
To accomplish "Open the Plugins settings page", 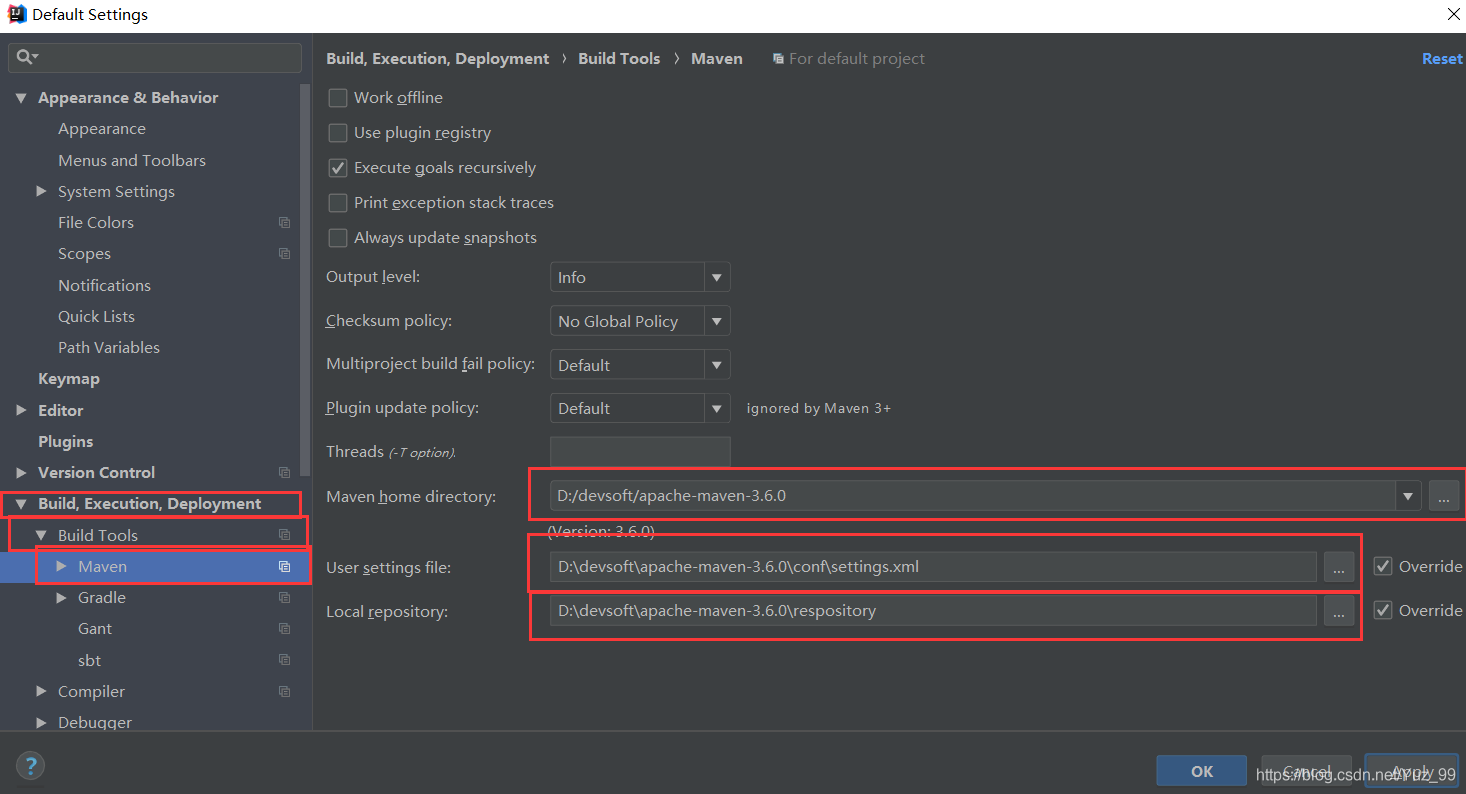I will click(x=66, y=441).
